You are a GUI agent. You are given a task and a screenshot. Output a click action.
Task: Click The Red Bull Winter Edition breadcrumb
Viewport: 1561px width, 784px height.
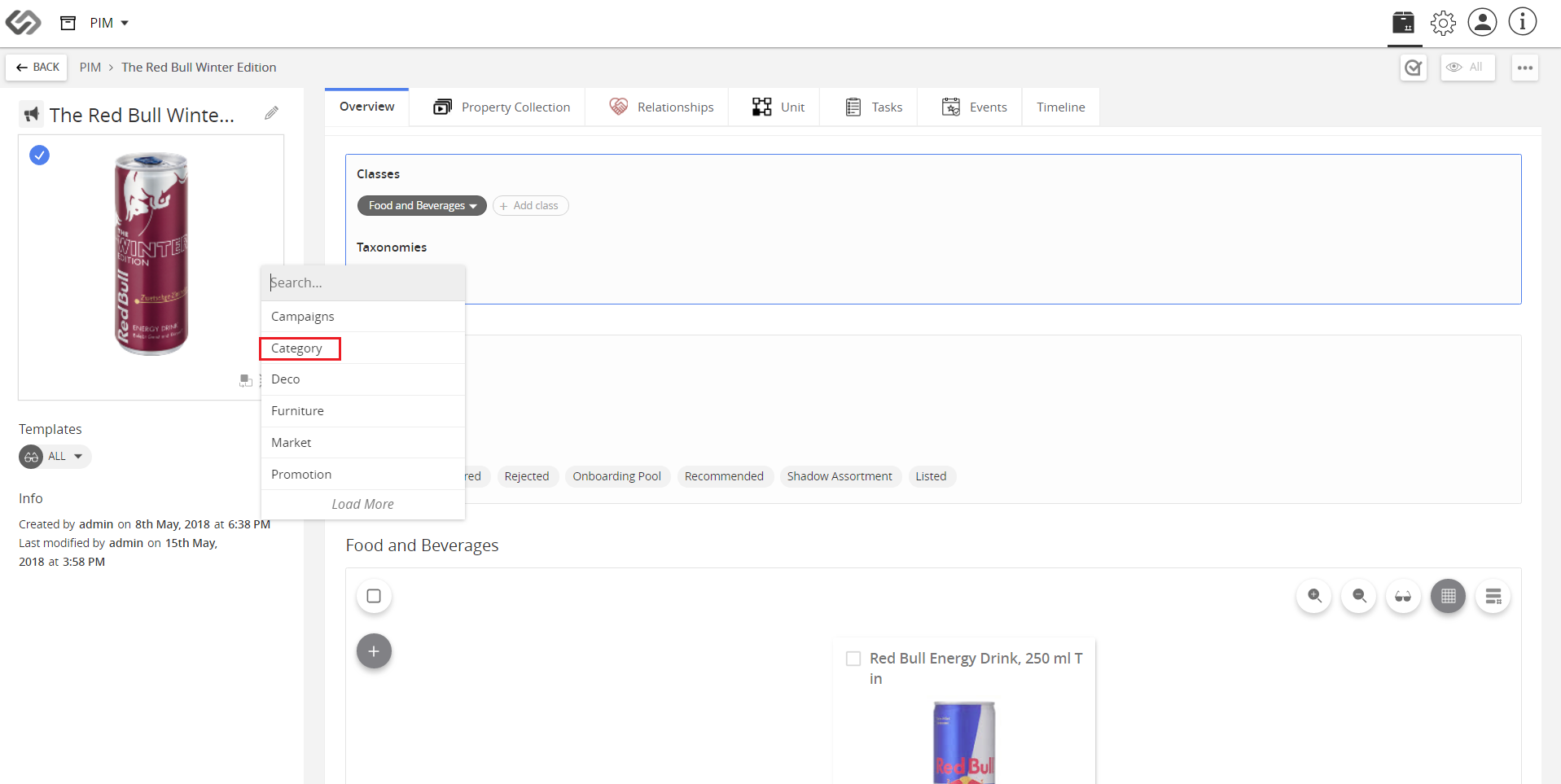tap(199, 67)
